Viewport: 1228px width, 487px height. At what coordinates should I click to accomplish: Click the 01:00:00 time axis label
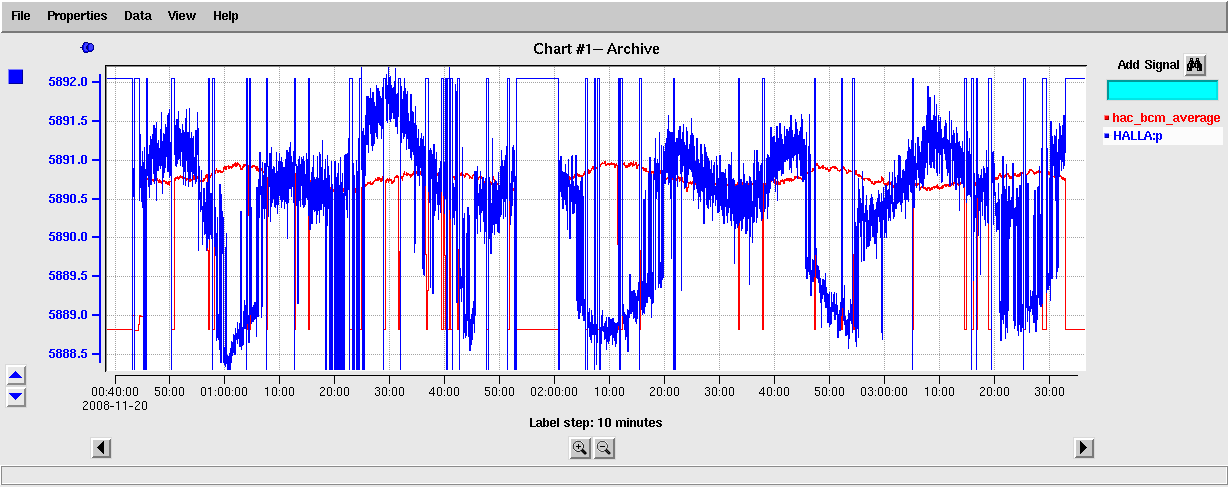pos(224,392)
